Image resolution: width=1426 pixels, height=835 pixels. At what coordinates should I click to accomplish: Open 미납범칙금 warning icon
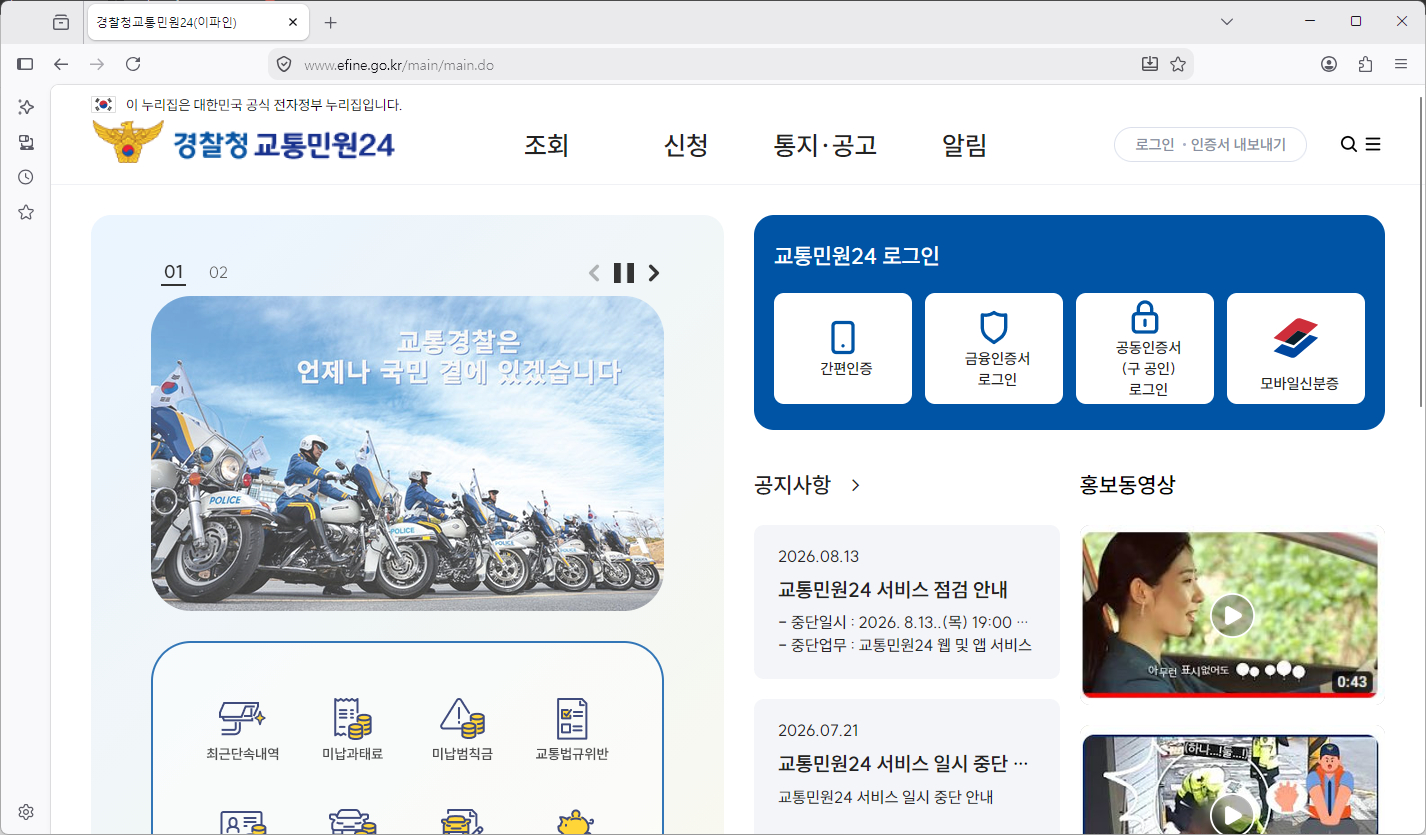pyautogui.click(x=462, y=730)
